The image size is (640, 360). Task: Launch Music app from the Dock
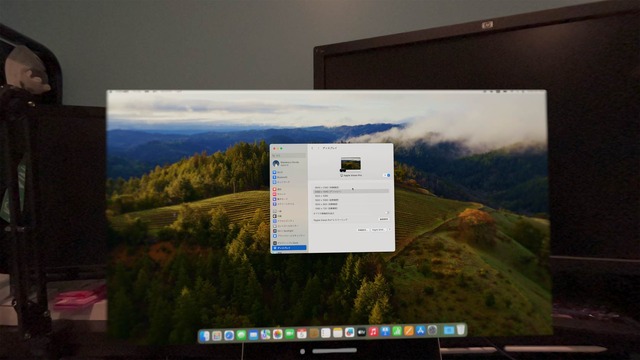[x=373, y=331]
